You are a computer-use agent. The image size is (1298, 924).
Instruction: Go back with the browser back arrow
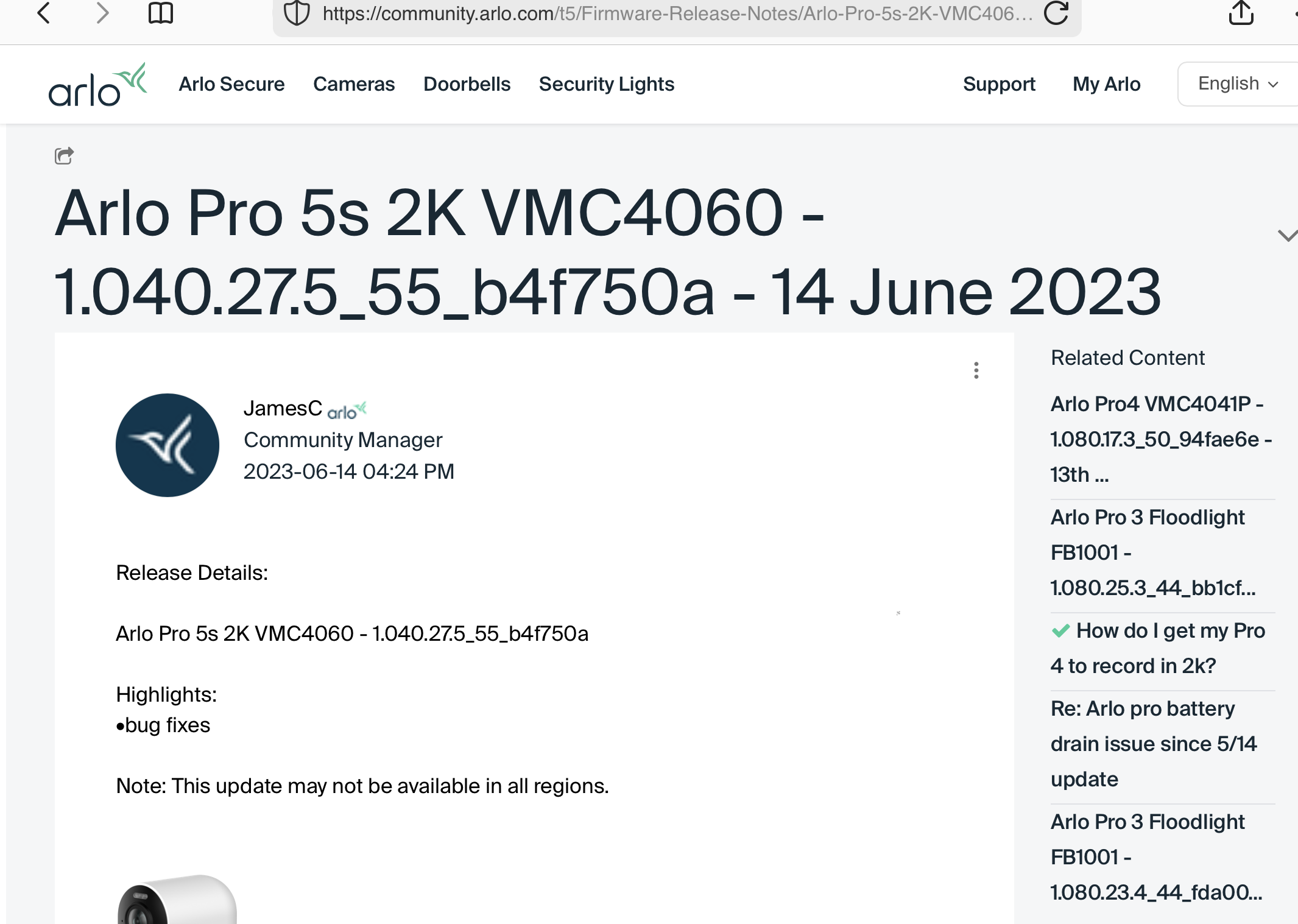point(43,13)
